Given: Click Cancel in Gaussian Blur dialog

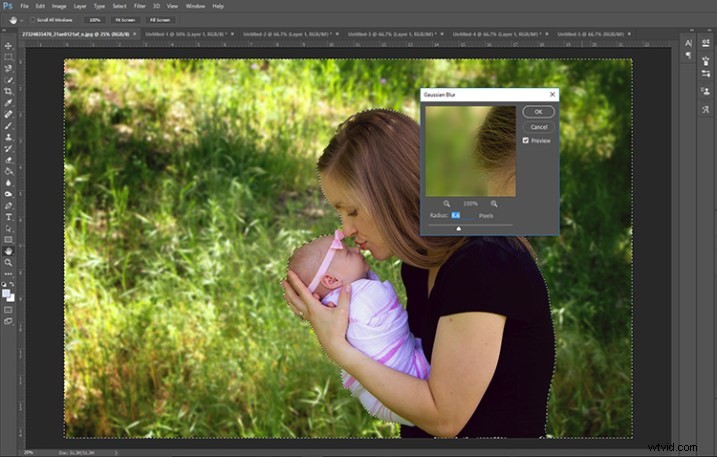Looking at the screenshot, I should [538, 127].
